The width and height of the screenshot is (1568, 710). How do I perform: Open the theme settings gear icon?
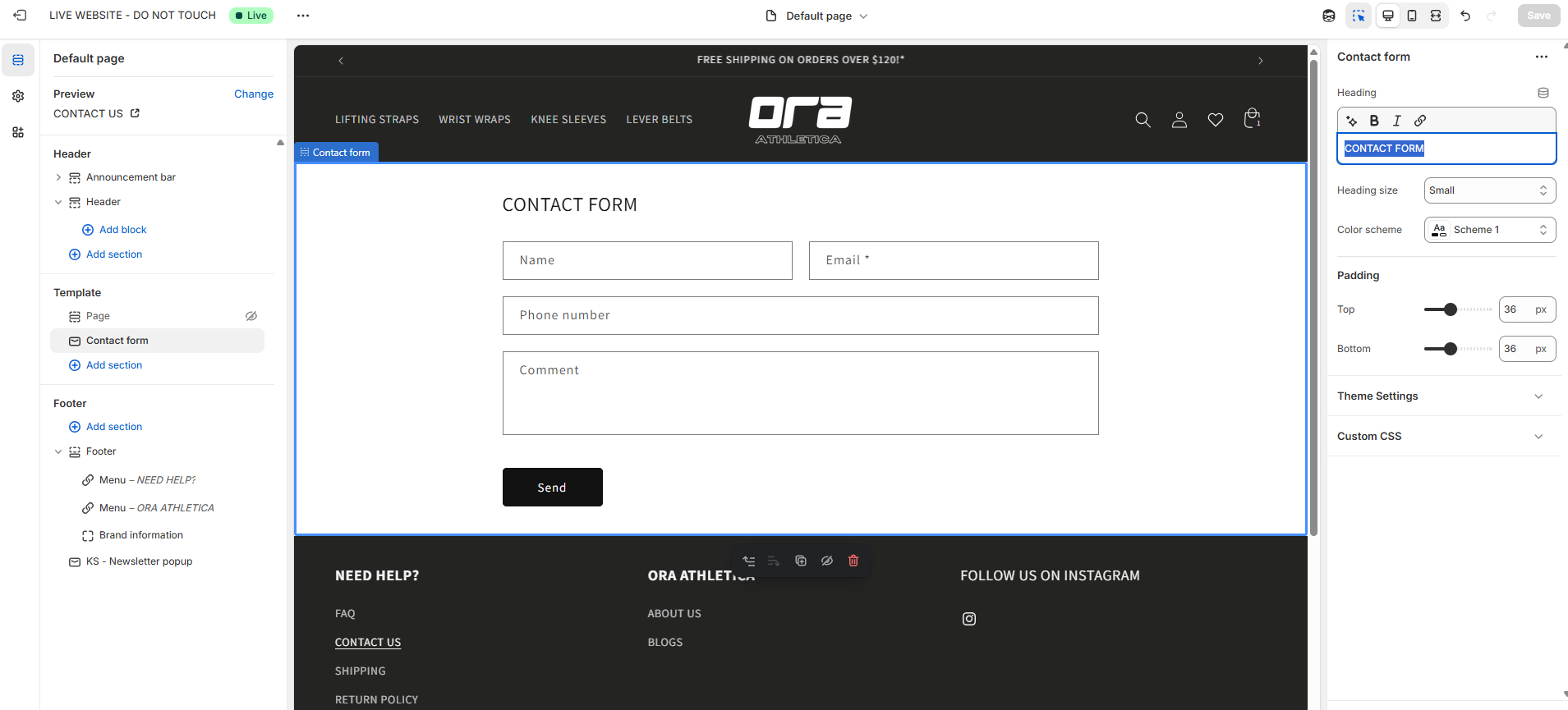tap(18, 96)
